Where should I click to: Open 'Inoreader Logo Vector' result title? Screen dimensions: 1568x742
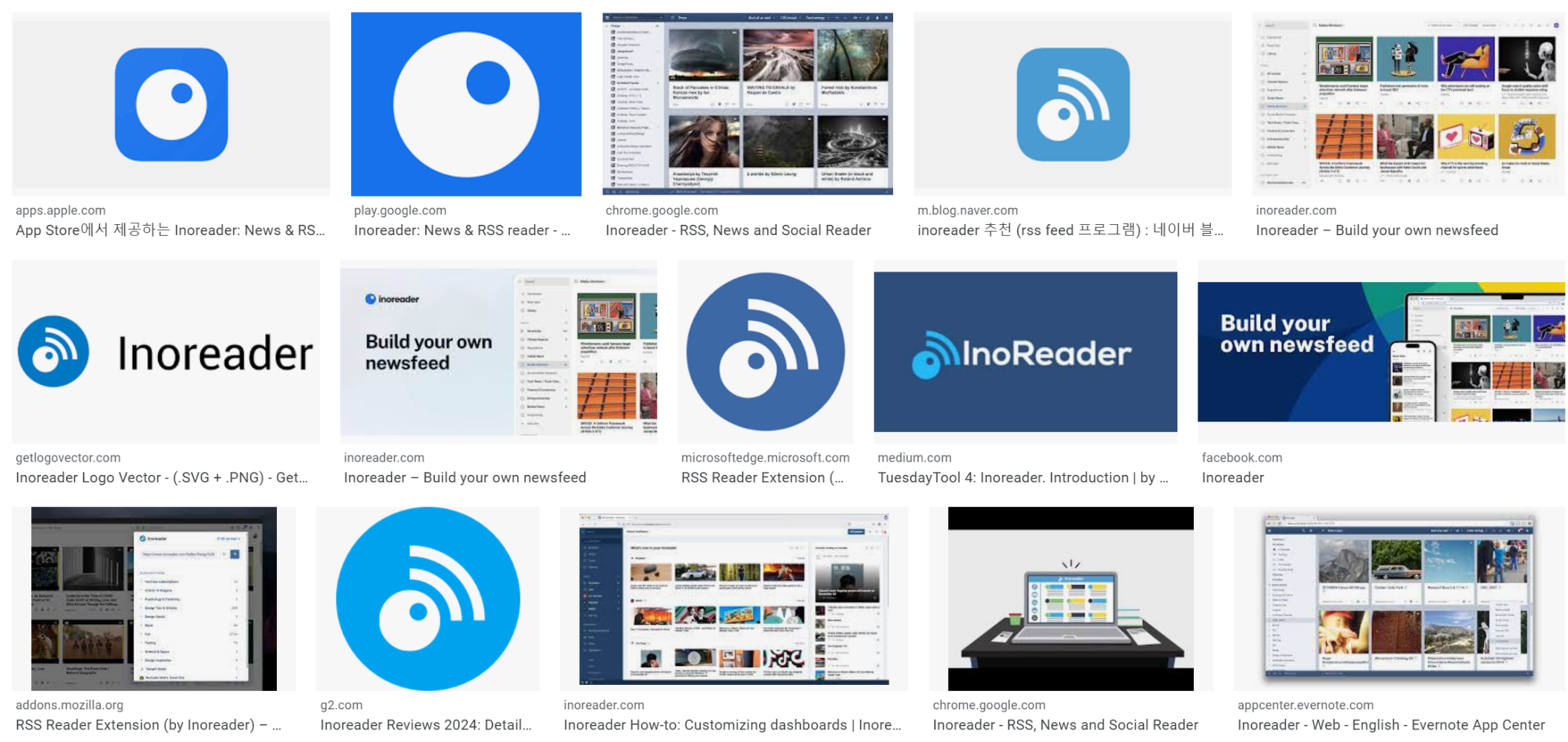pyautogui.click(x=162, y=478)
